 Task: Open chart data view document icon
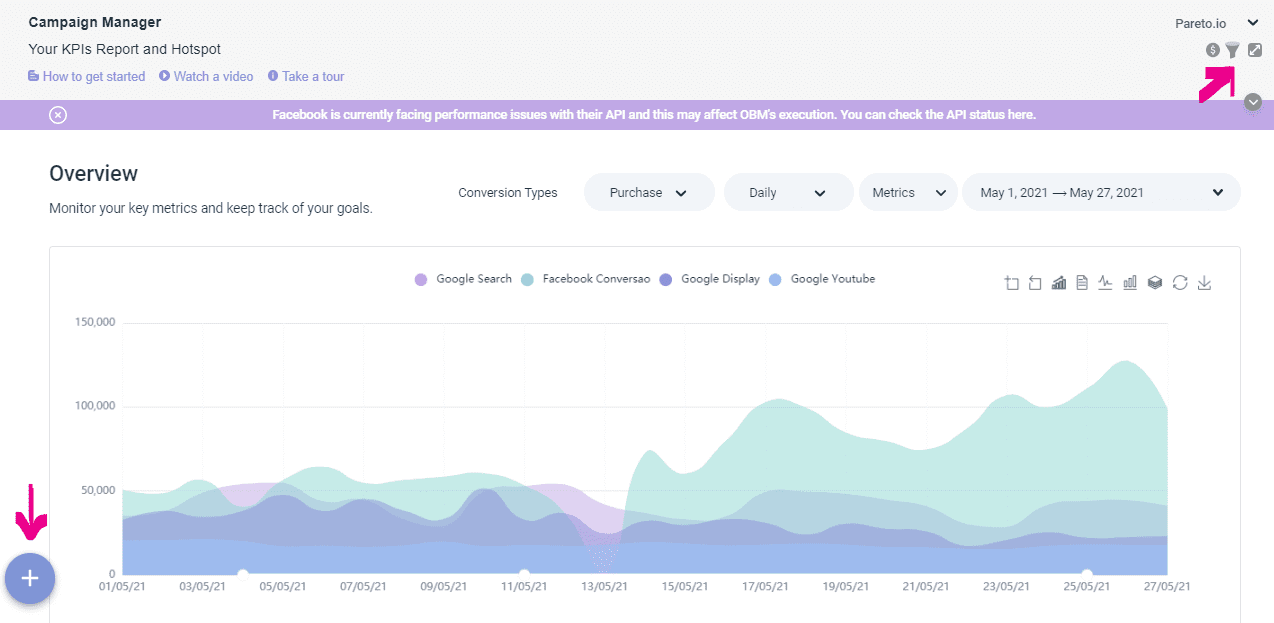[x=1082, y=283]
